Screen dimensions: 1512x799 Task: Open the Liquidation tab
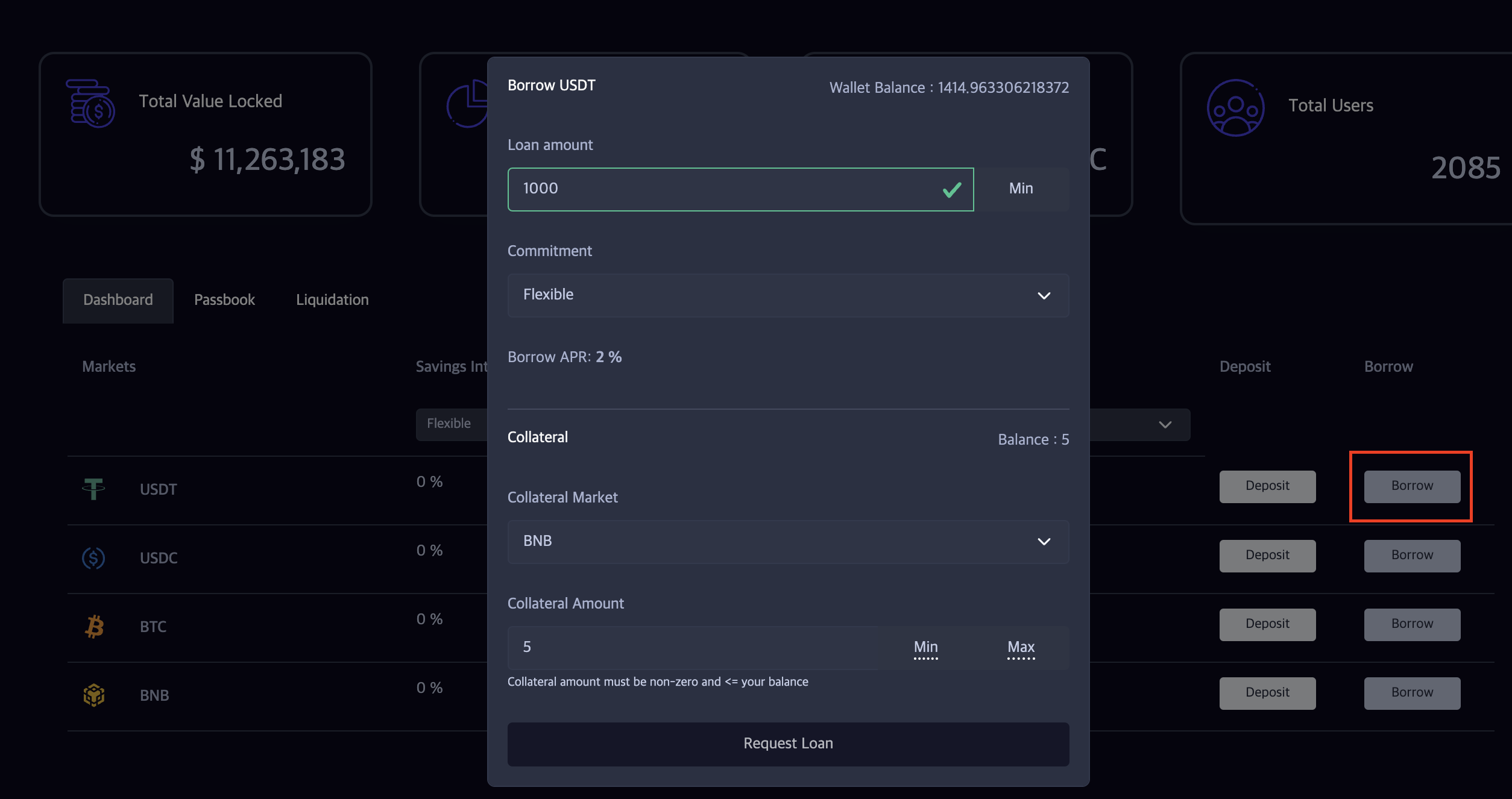[x=332, y=300]
